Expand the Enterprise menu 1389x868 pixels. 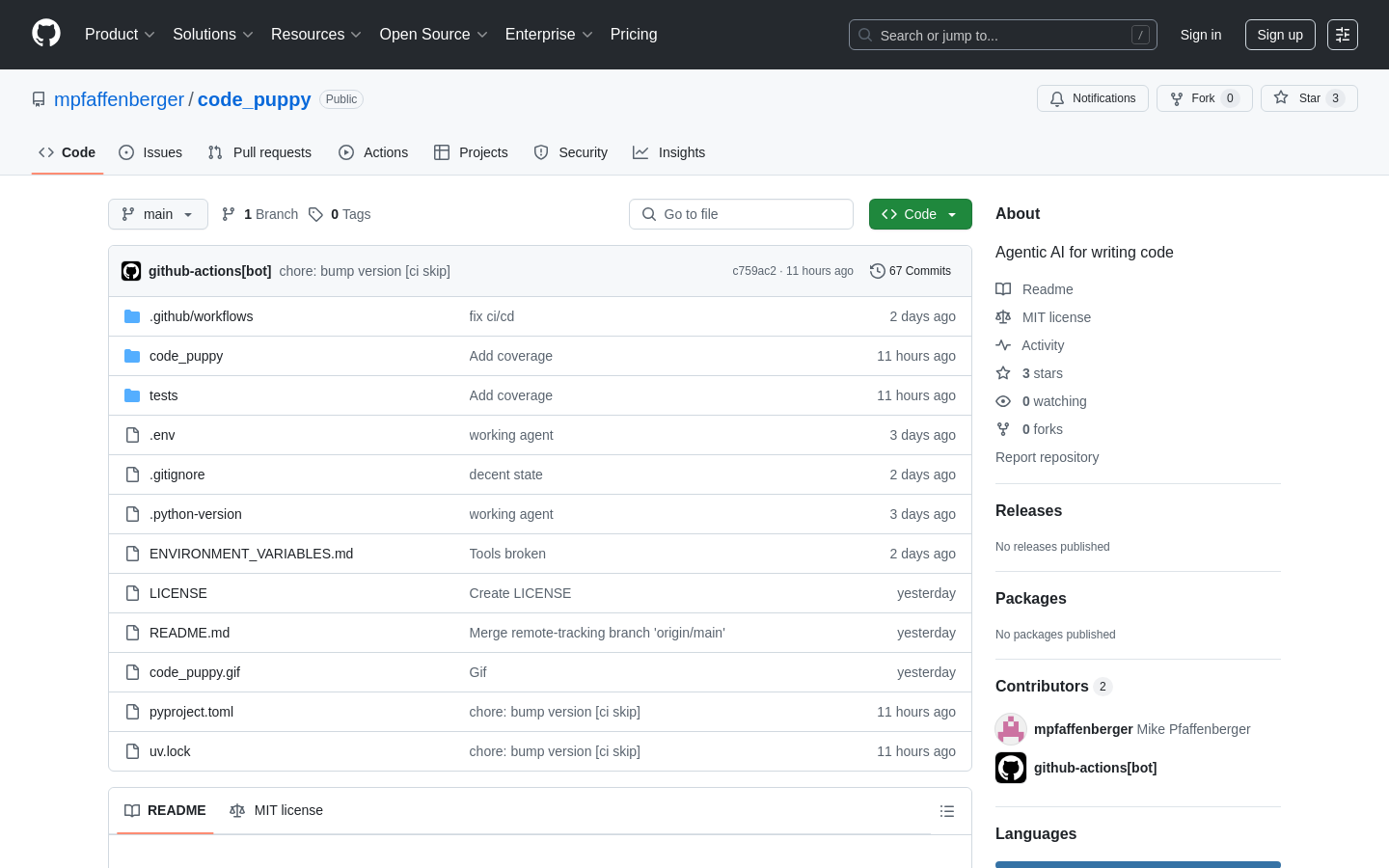pos(549,35)
